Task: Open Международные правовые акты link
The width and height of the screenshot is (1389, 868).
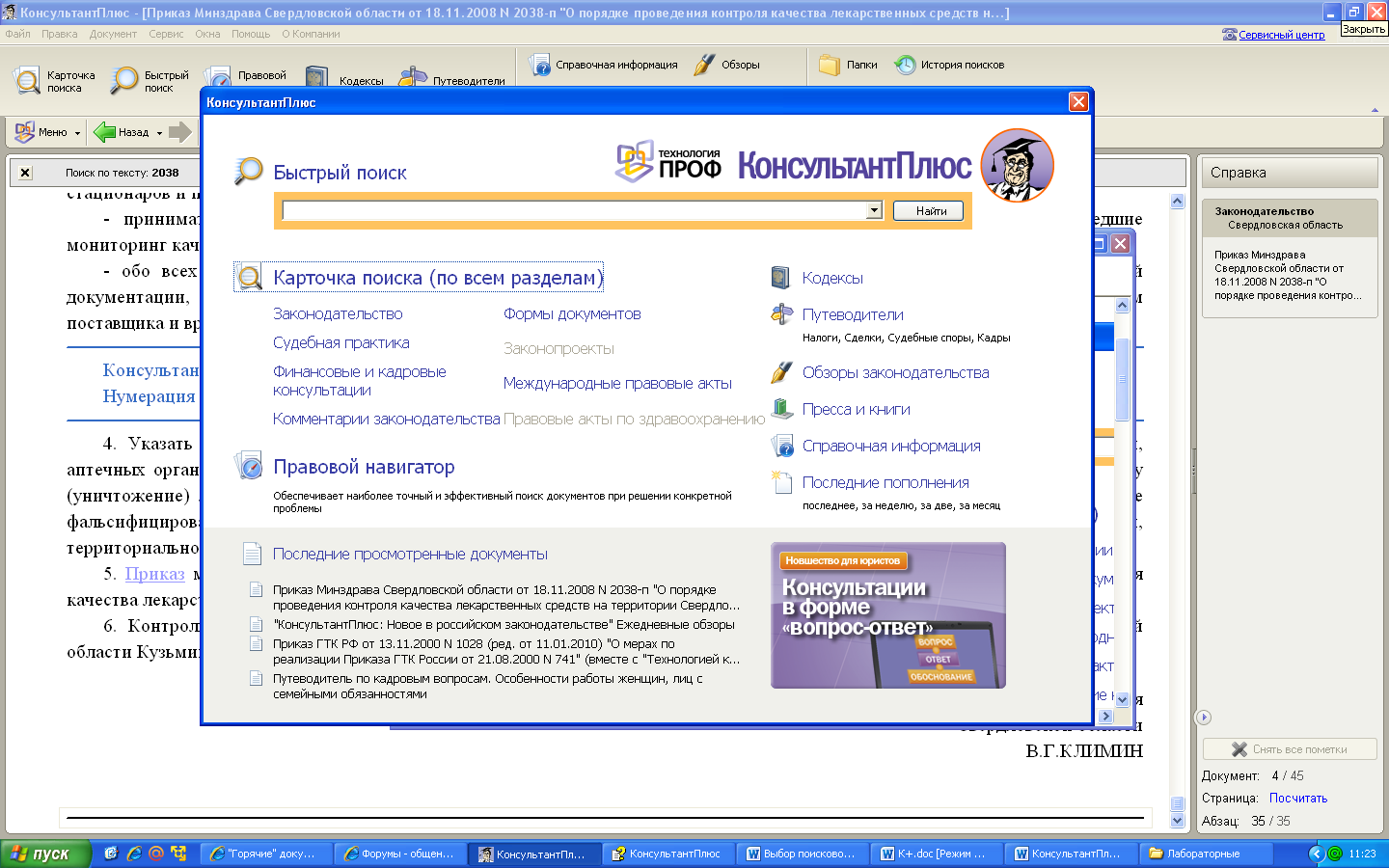Action: click(617, 383)
